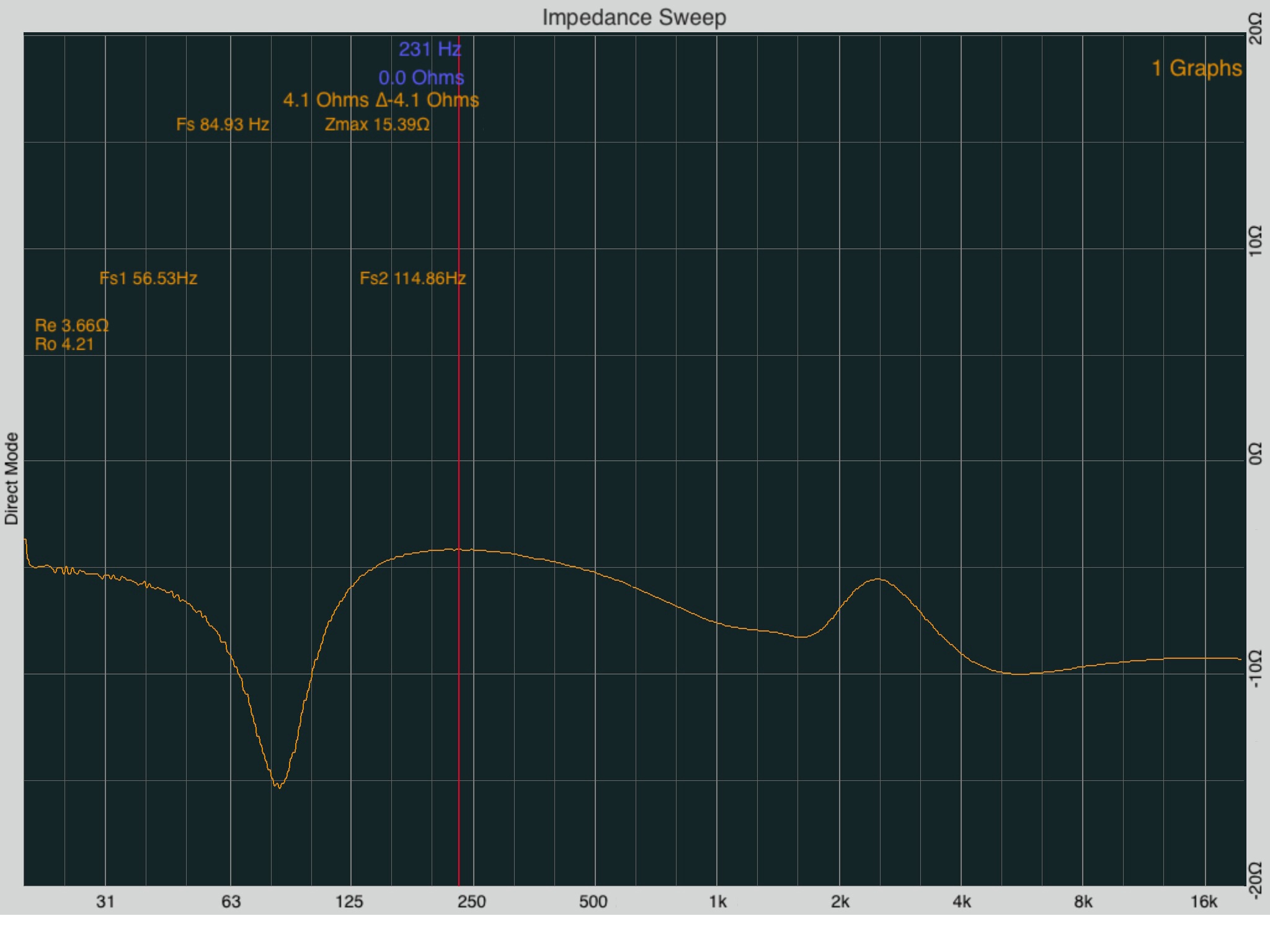
Task: Click the 4k frequency axis label
Action: 962,902
